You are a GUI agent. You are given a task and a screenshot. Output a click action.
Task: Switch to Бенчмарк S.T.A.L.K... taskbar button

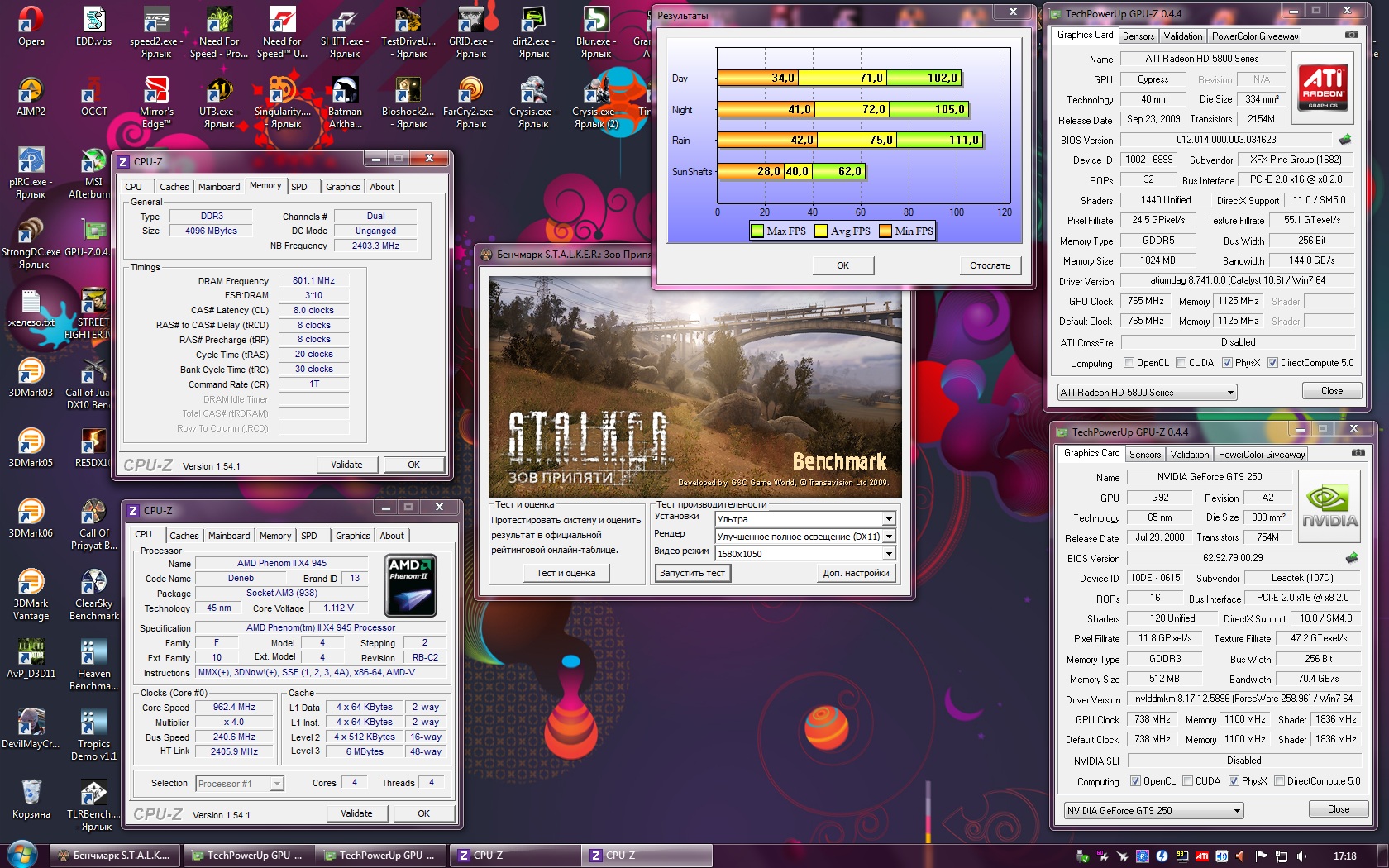click(x=114, y=856)
